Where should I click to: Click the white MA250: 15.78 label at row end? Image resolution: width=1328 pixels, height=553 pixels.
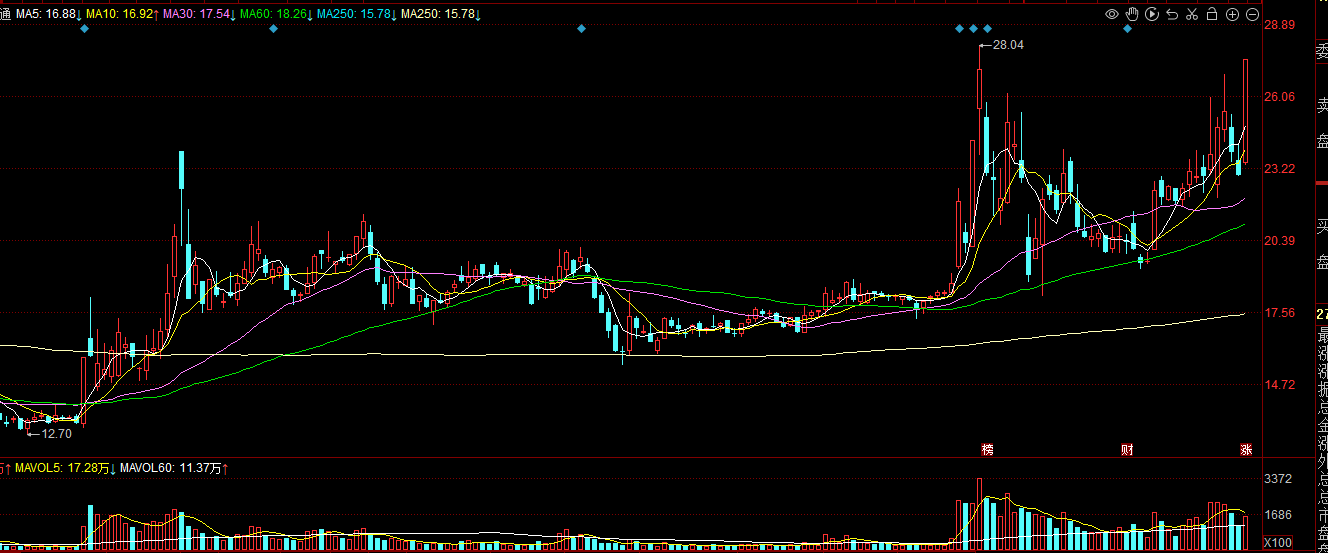pos(440,14)
